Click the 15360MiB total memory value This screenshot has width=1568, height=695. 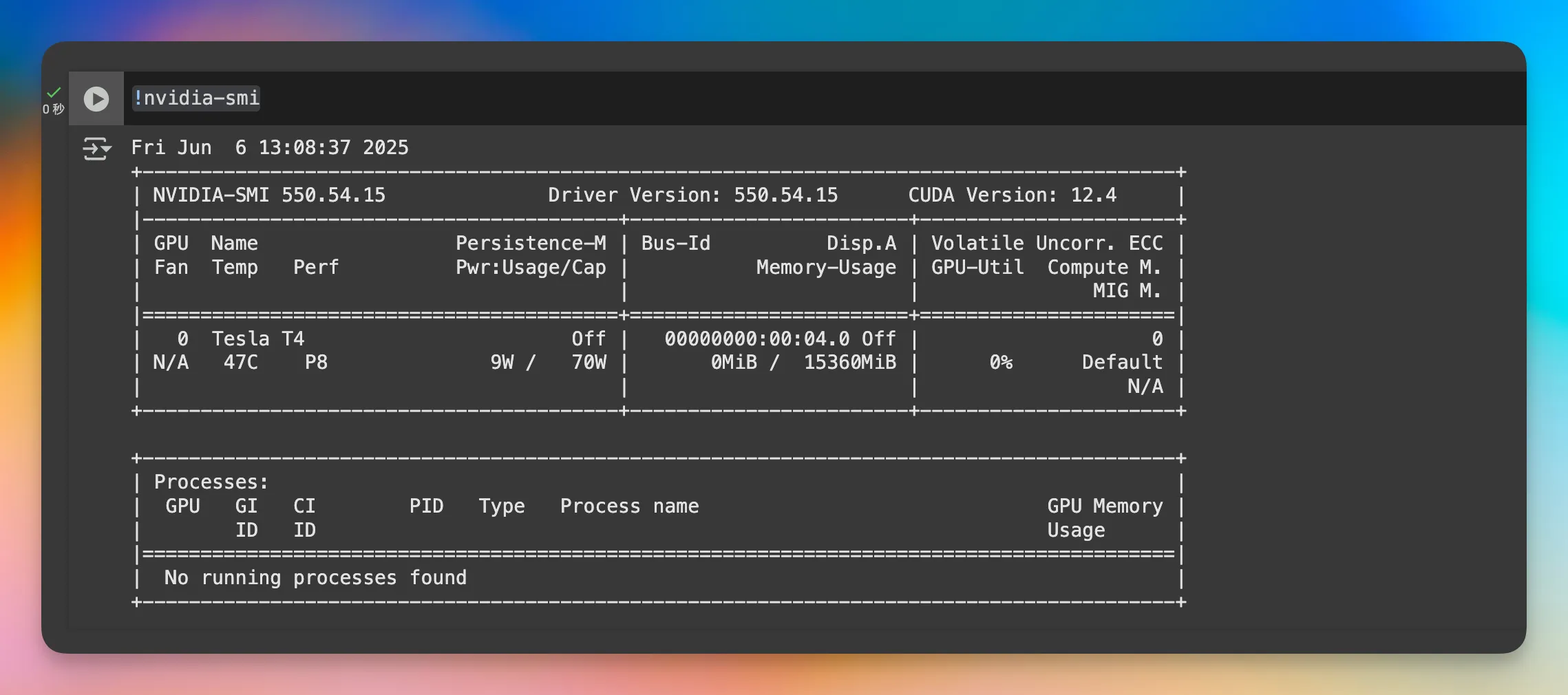850,363
